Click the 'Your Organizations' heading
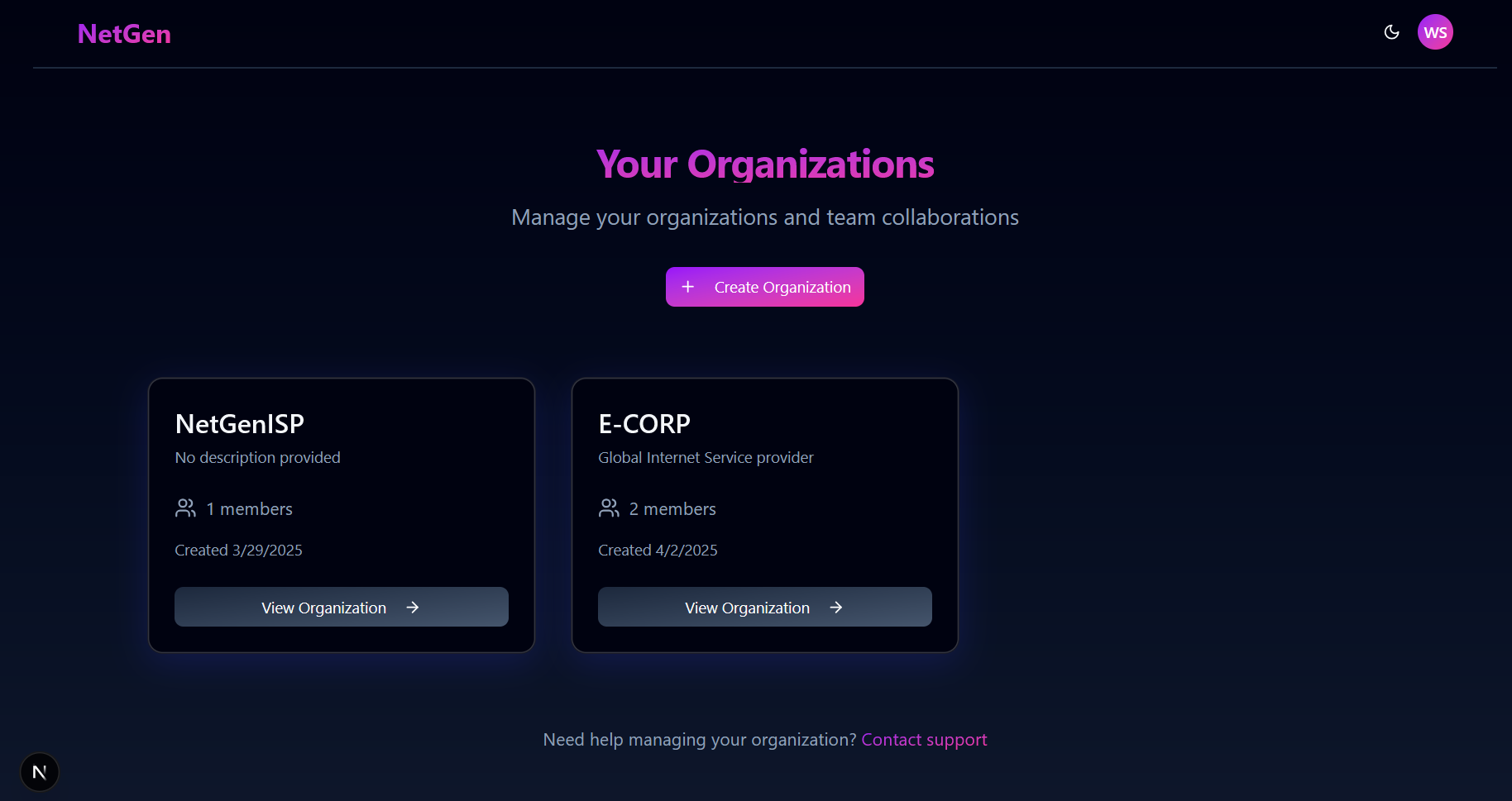Screen dimensions: 1512x801 [765, 164]
